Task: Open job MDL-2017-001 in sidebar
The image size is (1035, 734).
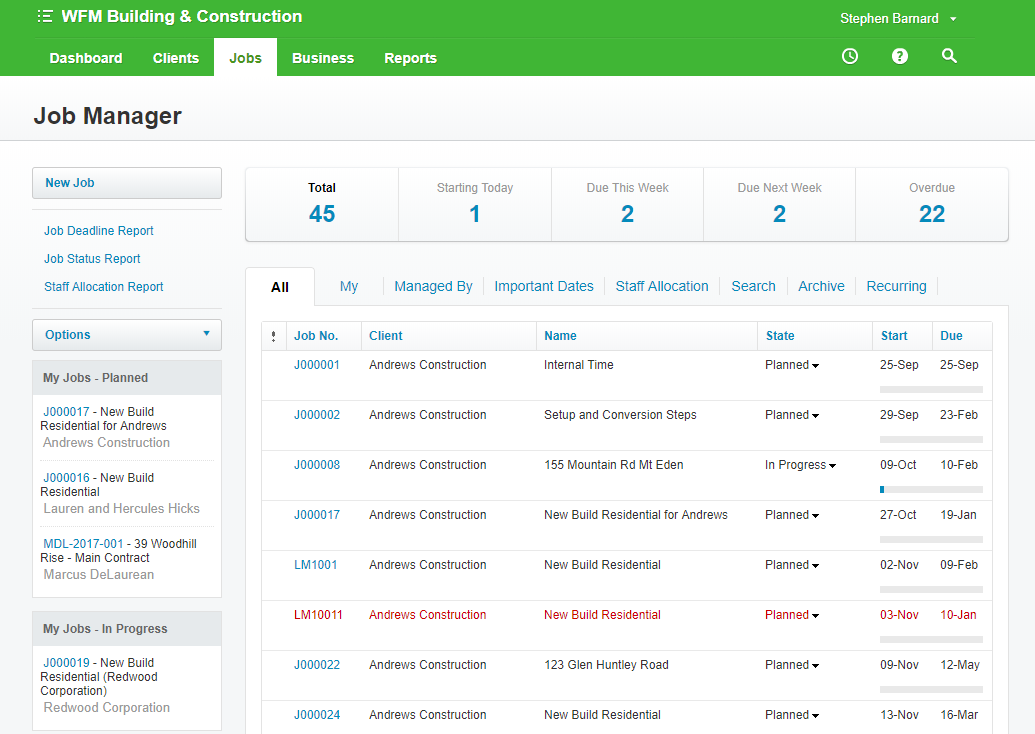Action: [x=83, y=544]
